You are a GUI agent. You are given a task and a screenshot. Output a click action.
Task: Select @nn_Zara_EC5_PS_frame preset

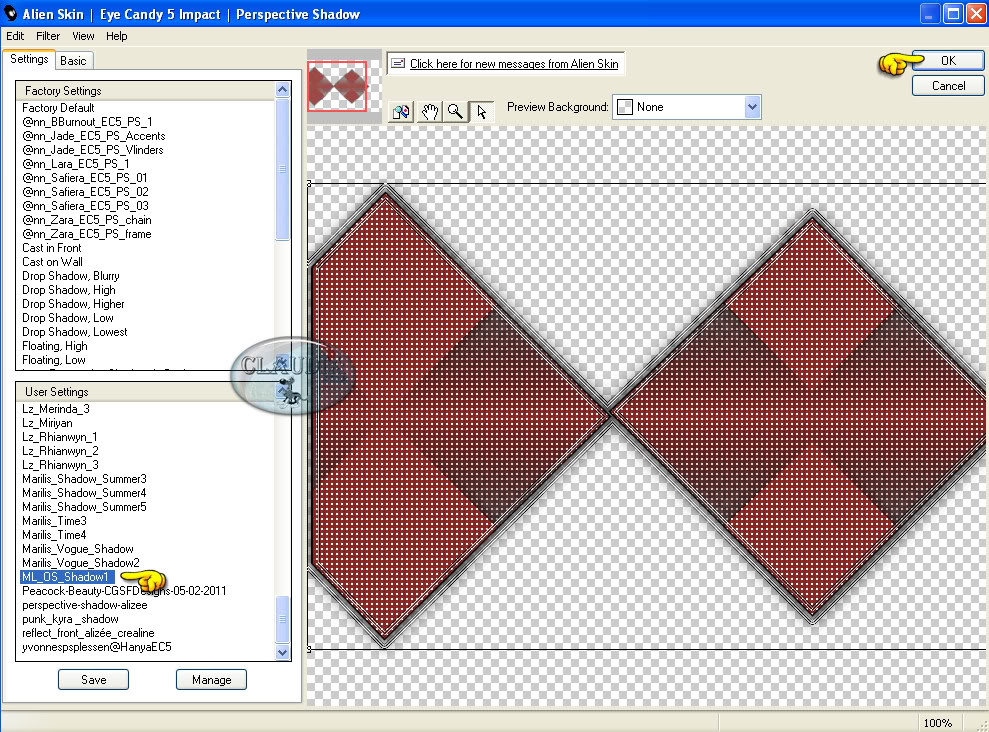(86, 234)
